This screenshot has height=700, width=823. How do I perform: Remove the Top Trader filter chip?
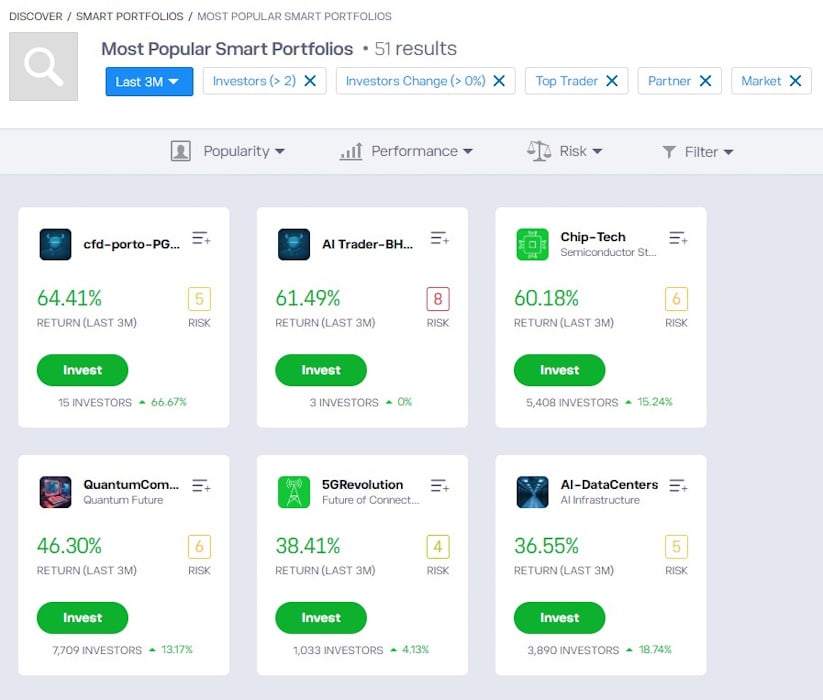[612, 81]
